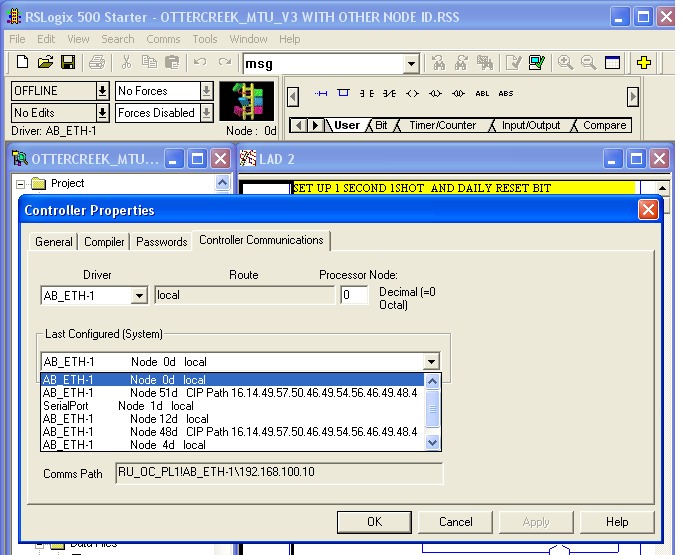The height and width of the screenshot is (555, 683).
Task: Click the Save diskette icon
Action: [68, 63]
